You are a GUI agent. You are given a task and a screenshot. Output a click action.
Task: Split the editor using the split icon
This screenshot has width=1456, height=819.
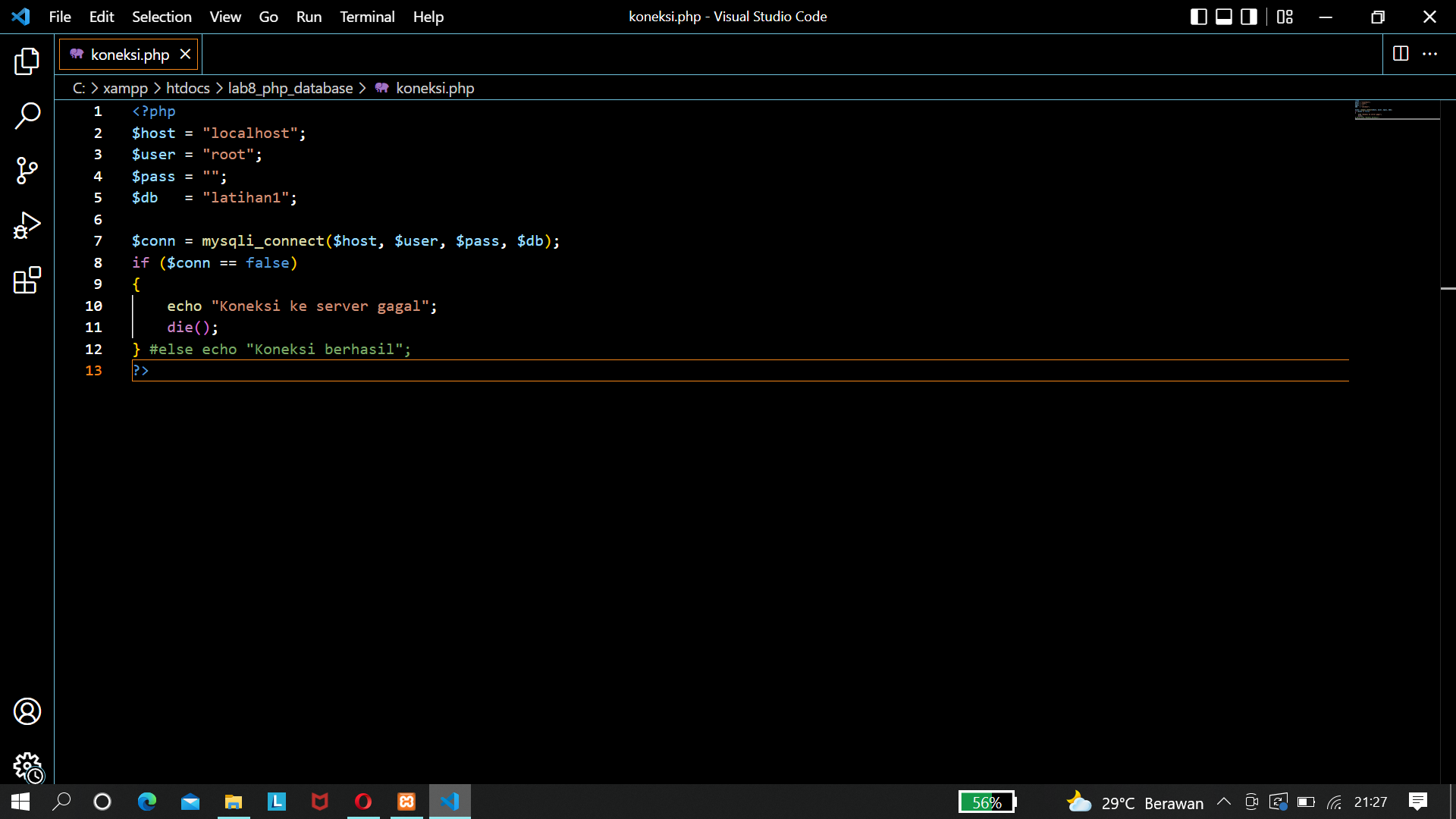point(1401,54)
